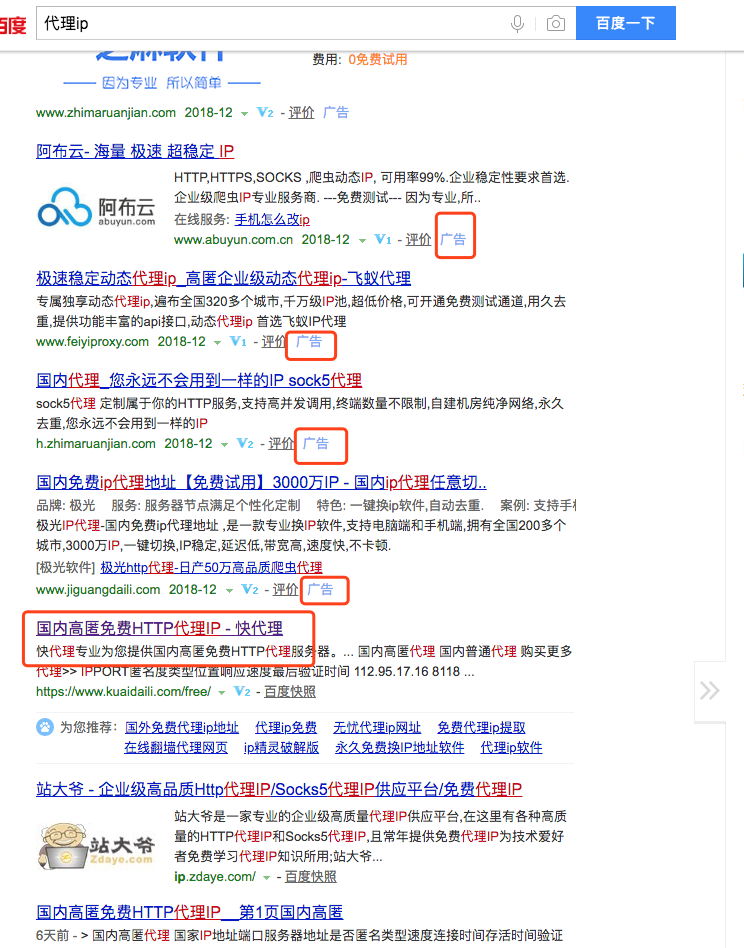Screen dimensions: 744x948
Task: Expand dropdown arrow next to ip.zdaye.com
Action: point(267,878)
